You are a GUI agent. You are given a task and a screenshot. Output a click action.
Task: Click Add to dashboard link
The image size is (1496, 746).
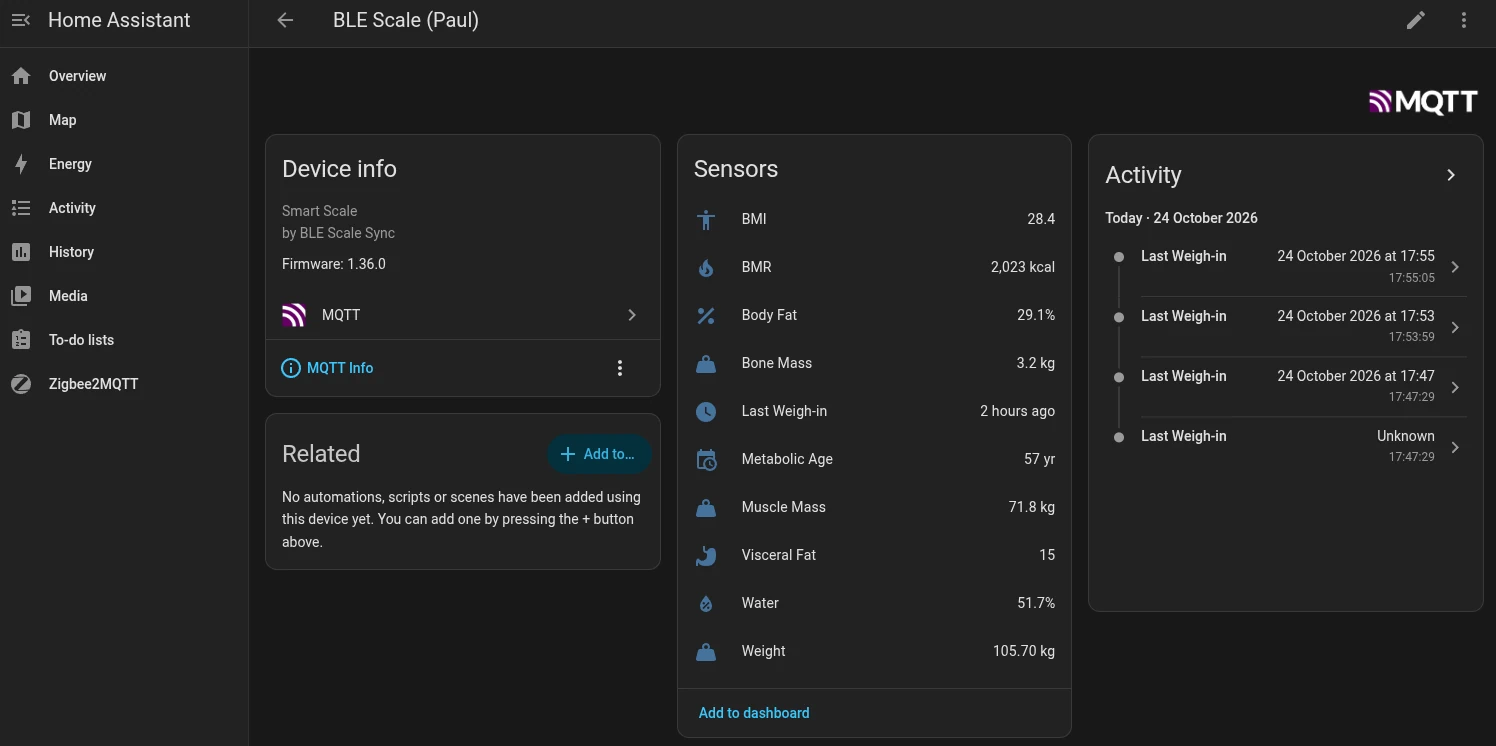[x=754, y=713]
